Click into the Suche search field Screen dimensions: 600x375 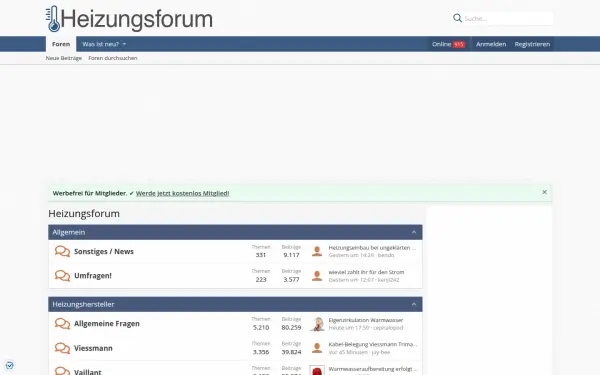508,18
